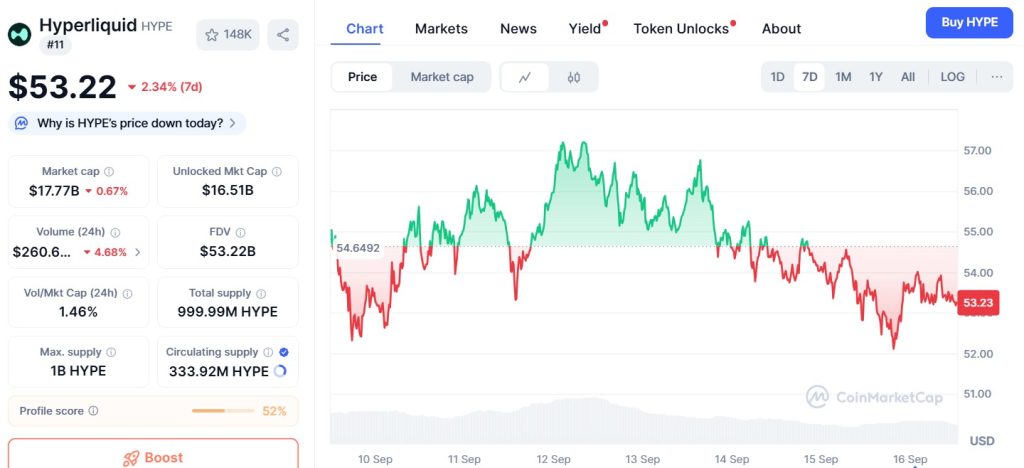The image size is (1024, 468).
Task: Switch to candlestick chart icon
Action: pyautogui.click(x=573, y=77)
